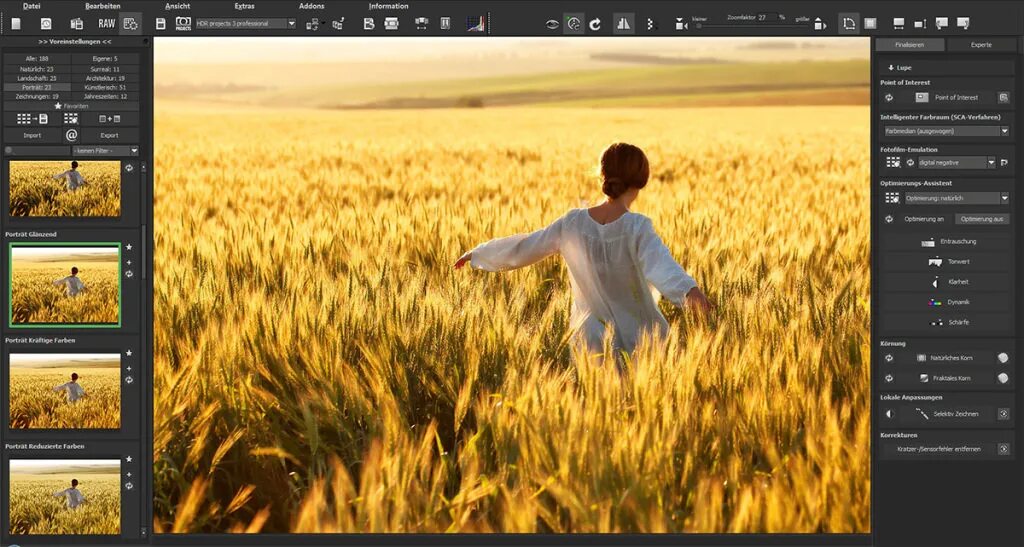This screenshot has height=547, width=1024.
Task: Click the eye preview icon in toolbar
Action: coord(552,24)
